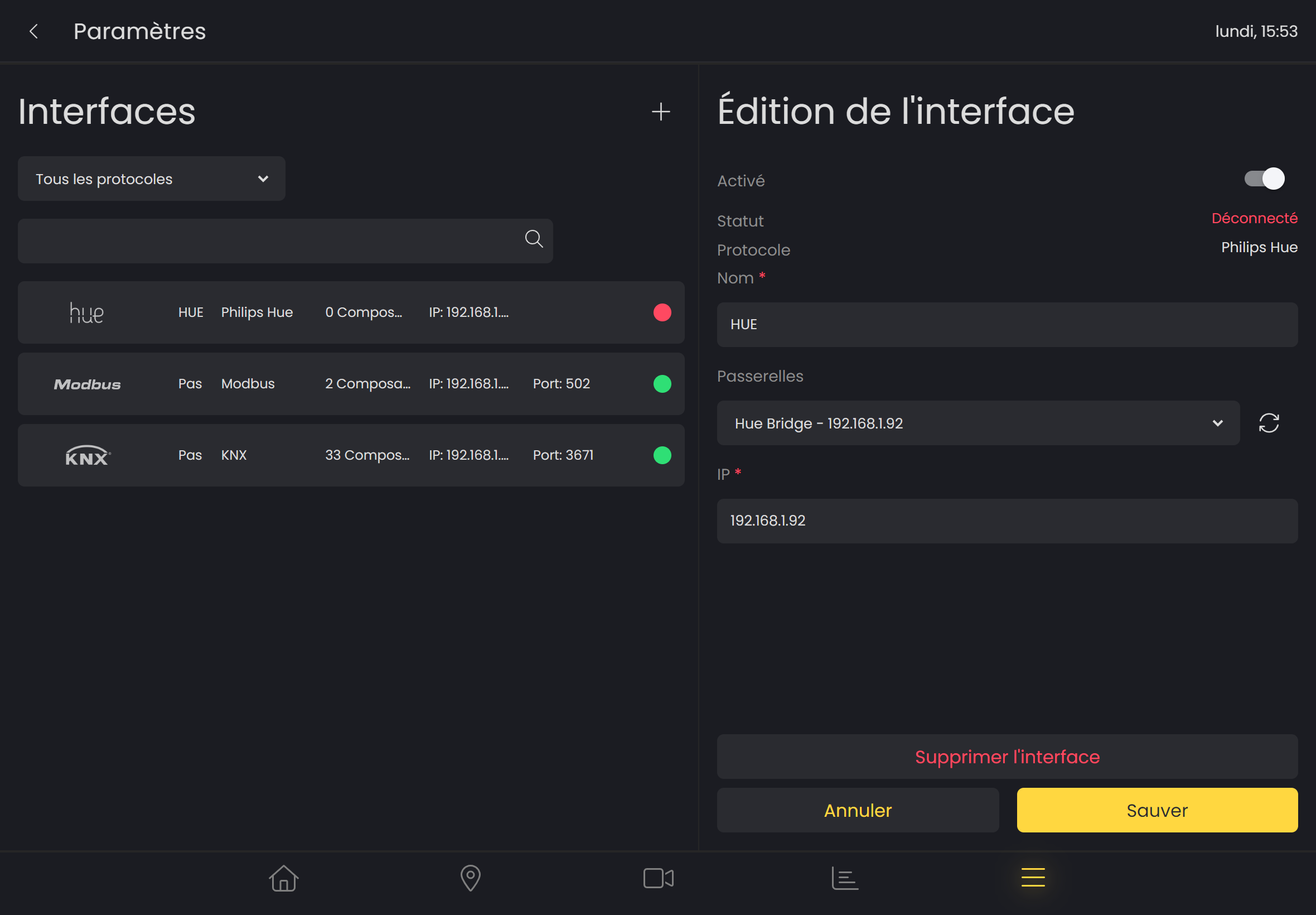Screen dimensions: 1316x915
Task: Click the Annuler button
Action: point(857,810)
